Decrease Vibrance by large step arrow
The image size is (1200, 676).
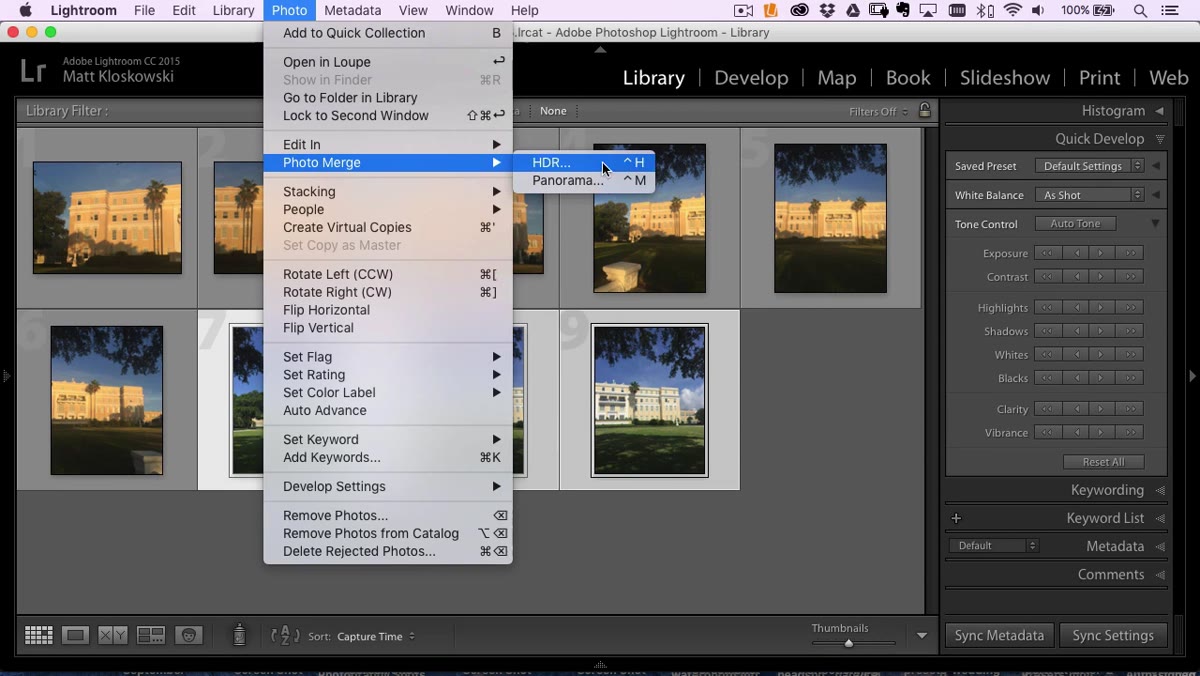[x=1048, y=433]
